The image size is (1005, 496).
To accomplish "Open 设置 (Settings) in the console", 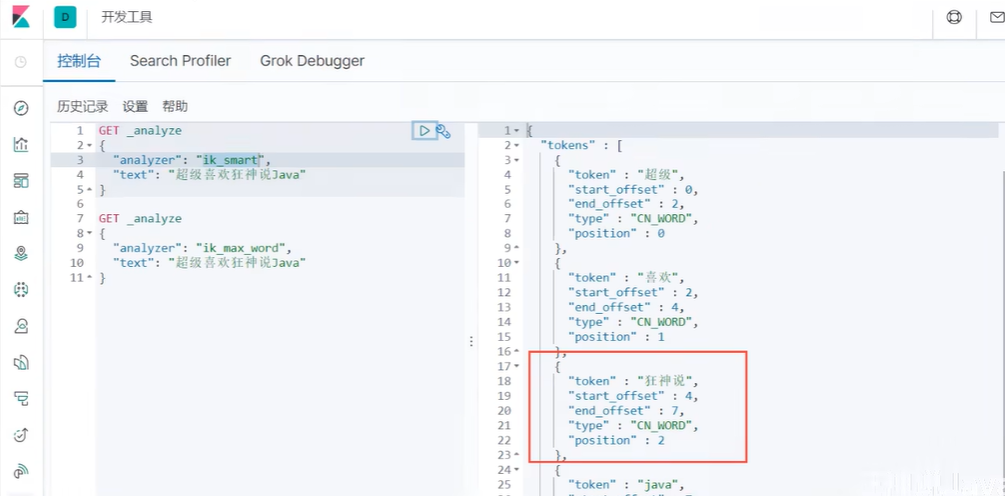I will [x=135, y=106].
